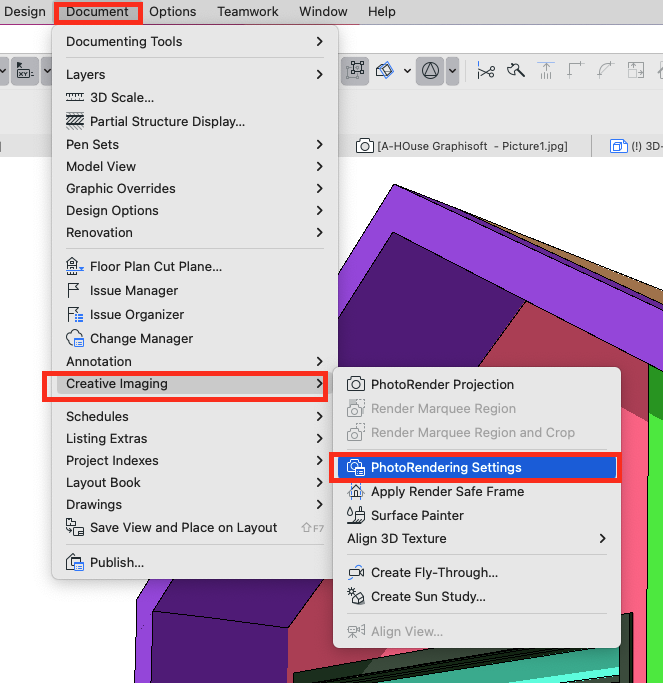Viewport: 663px width, 683px height.
Task: Open the Issue Manager
Action: 195,291
